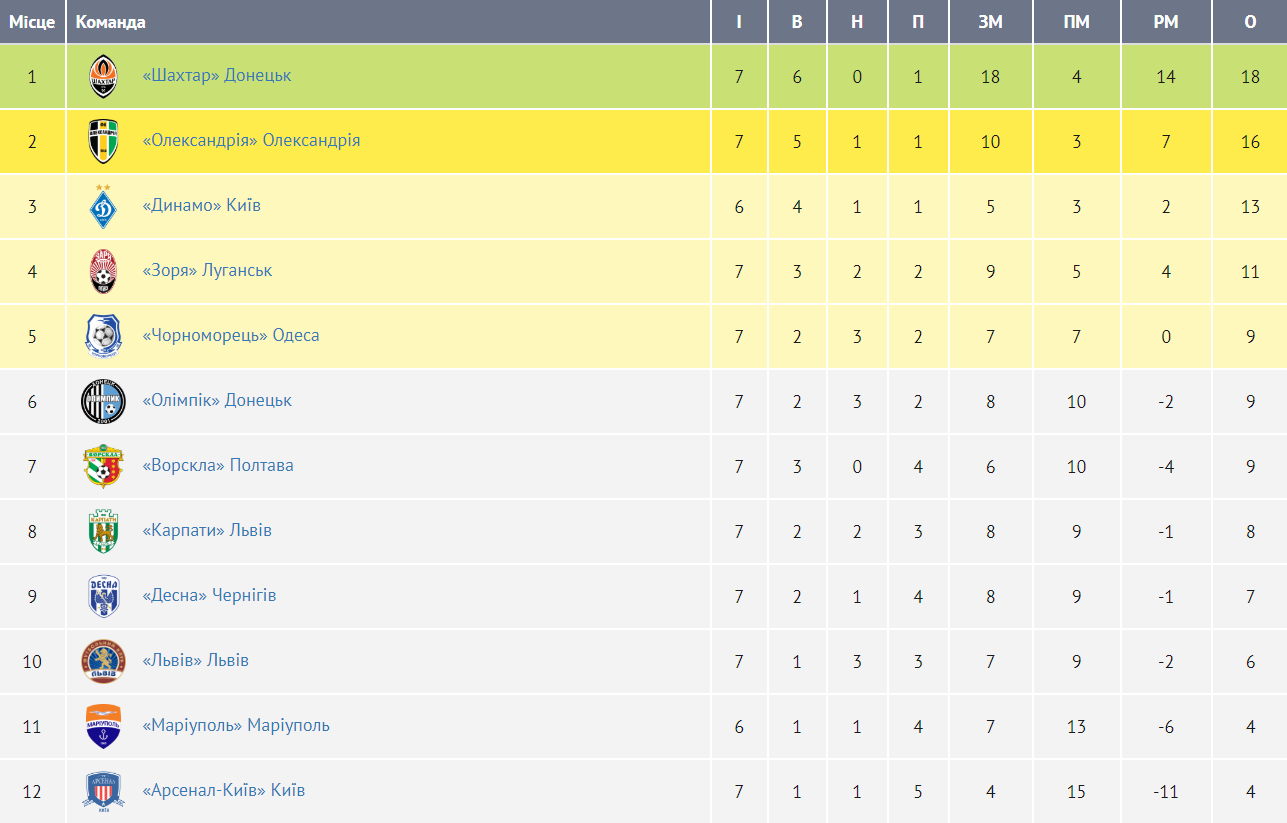Click the Karpaty Lviv green crest
The height and width of the screenshot is (823, 1287).
tap(103, 531)
